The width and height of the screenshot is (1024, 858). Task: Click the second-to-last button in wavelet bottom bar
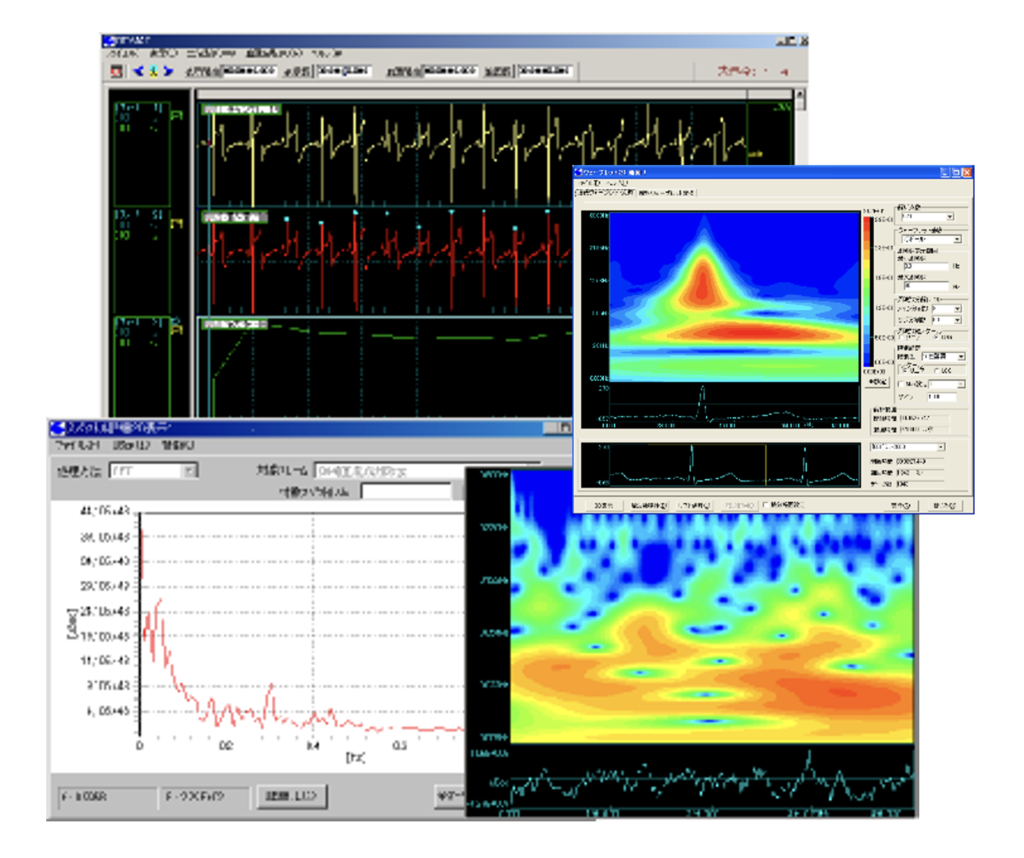[x=901, y=505]
